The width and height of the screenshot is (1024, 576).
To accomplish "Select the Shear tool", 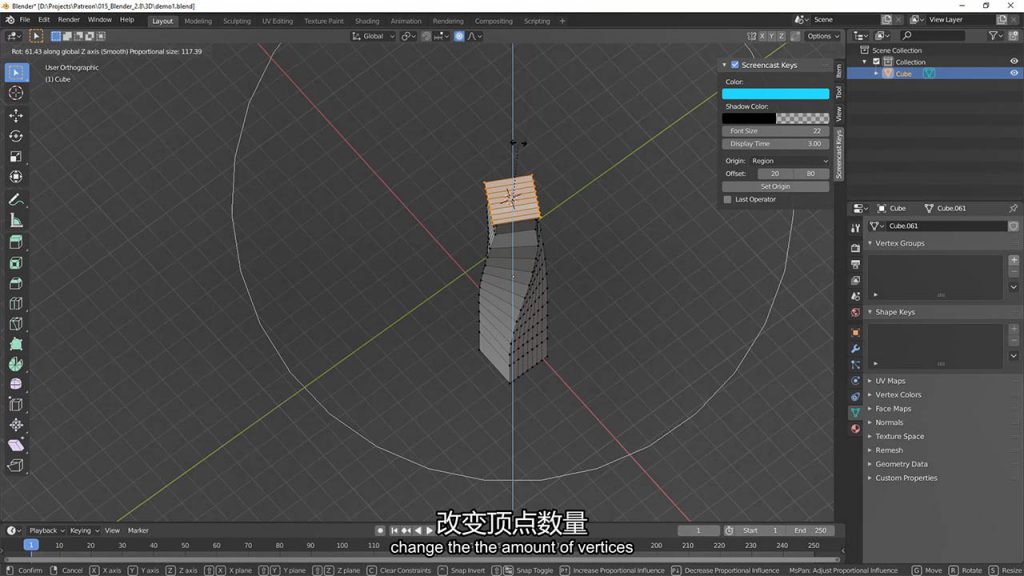I will tap(16, 445).
